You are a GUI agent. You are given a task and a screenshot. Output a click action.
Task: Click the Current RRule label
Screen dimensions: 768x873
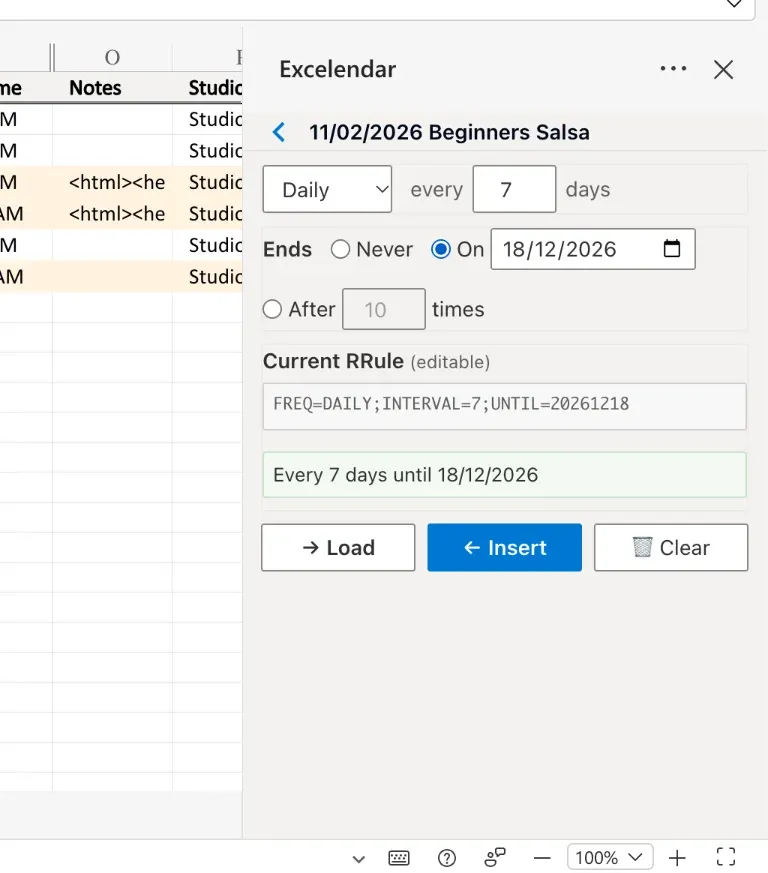point(333,361)
